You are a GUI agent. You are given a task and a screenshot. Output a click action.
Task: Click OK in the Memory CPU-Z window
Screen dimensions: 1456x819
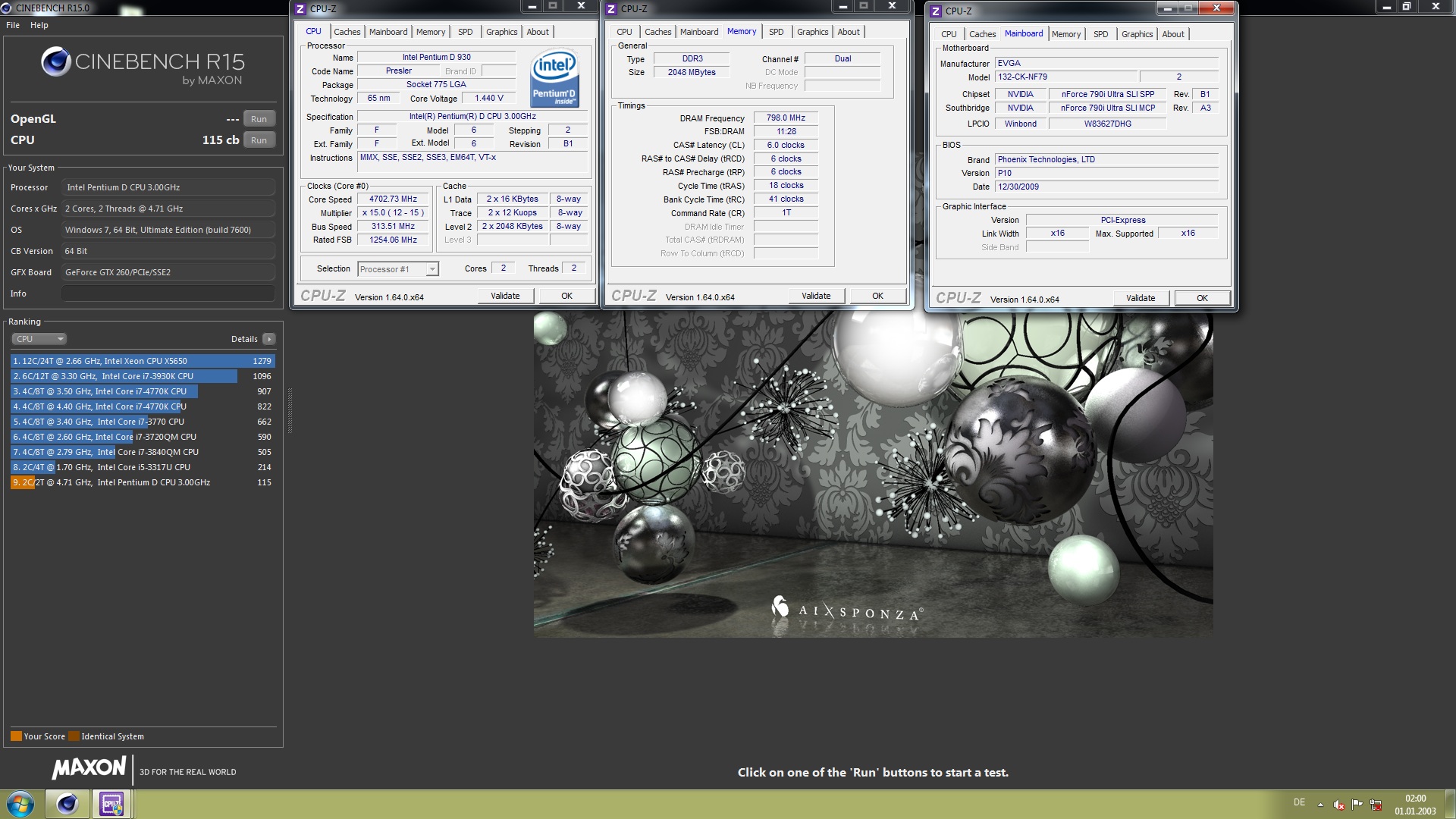click(x=877, y=296)
